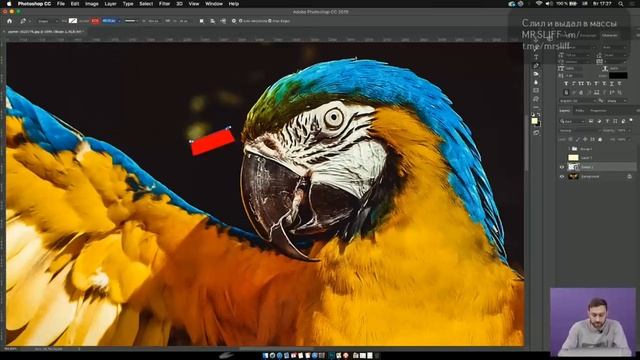Open the Path operations icon
The image size is (640, 360).
tap(201, 21)
